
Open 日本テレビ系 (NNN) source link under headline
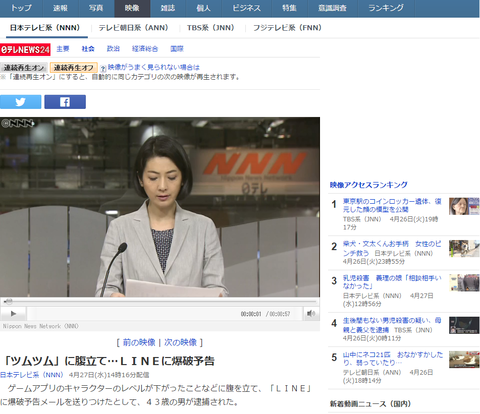pyautogui.click(x=32, y=375)
